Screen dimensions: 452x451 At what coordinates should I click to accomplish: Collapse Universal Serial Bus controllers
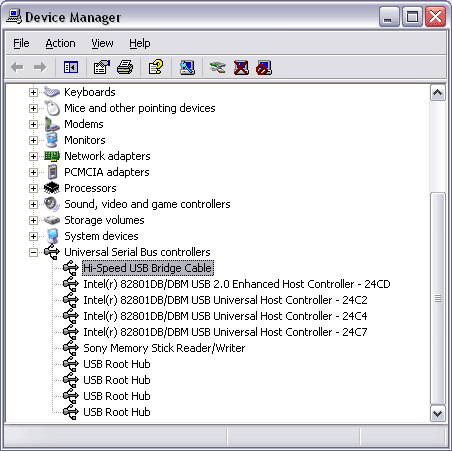[33, 252]
